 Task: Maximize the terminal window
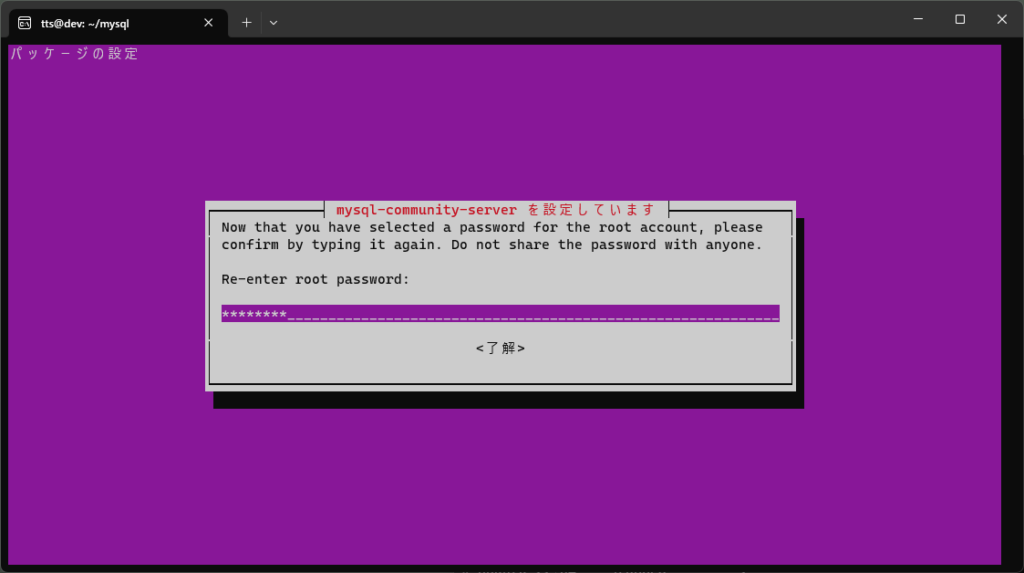959,20
